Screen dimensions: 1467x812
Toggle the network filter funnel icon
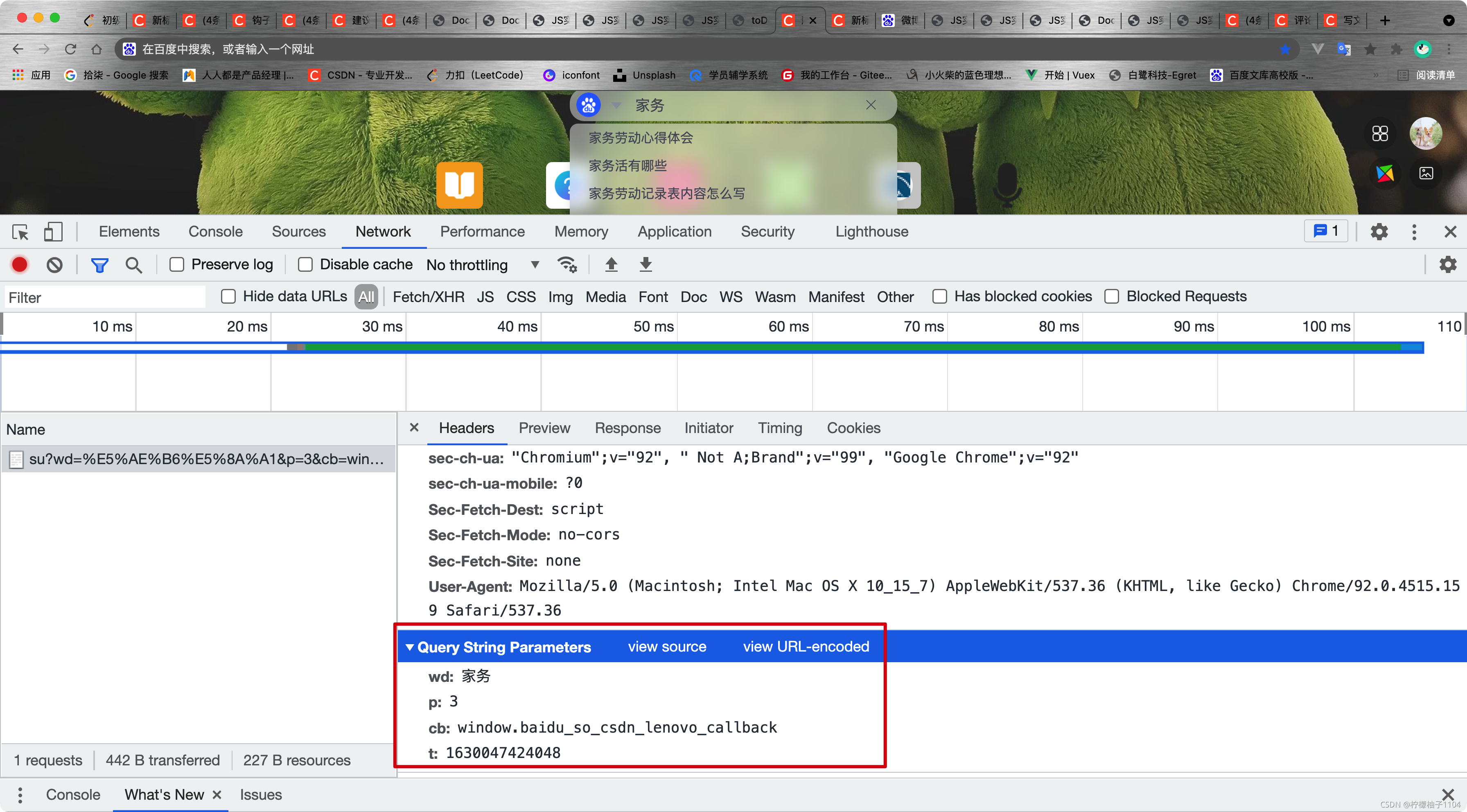[99, 265]
